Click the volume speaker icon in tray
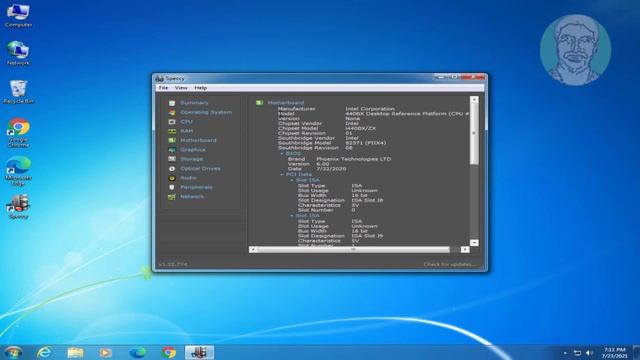 click(589, 353)
